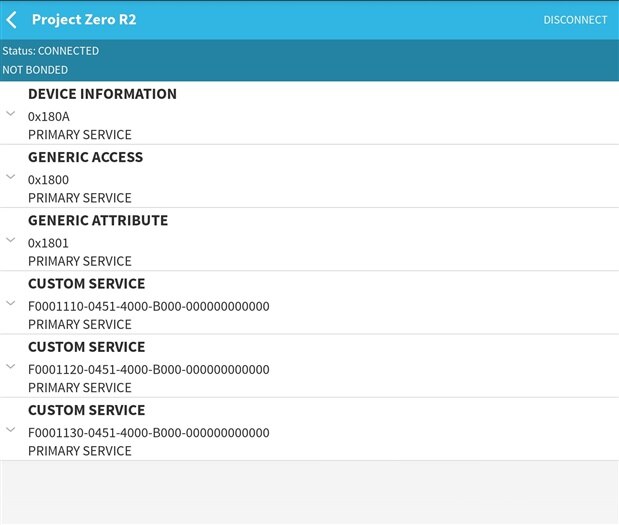Click PRIMARY SERVICE under UUID F0001130
This screenshot has width=619, height=525.
pos(80,450)
